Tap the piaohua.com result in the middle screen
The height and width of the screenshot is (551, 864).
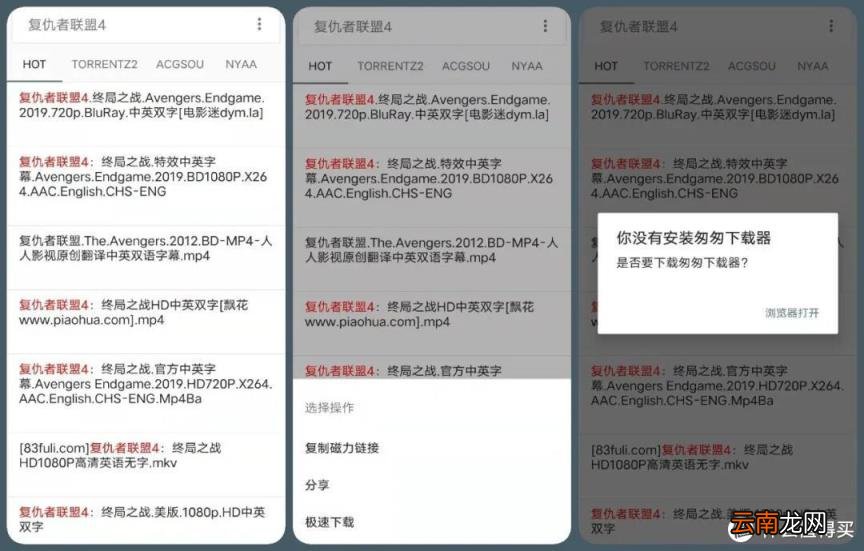click(x=432, y=323)
